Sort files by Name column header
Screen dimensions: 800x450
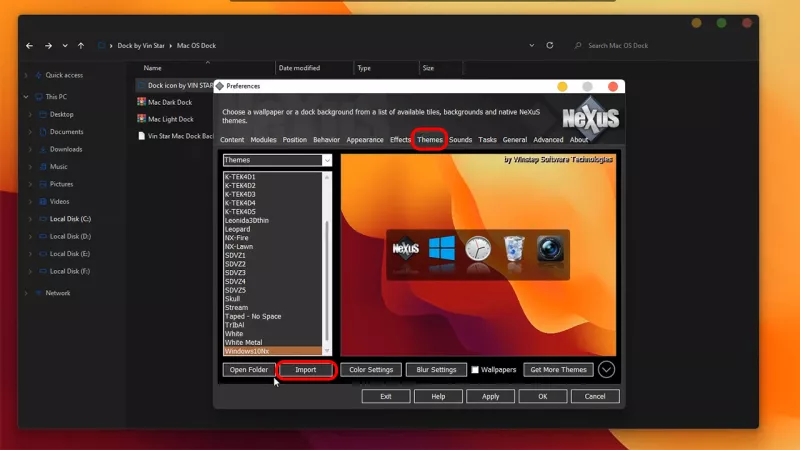coord(153,68)
